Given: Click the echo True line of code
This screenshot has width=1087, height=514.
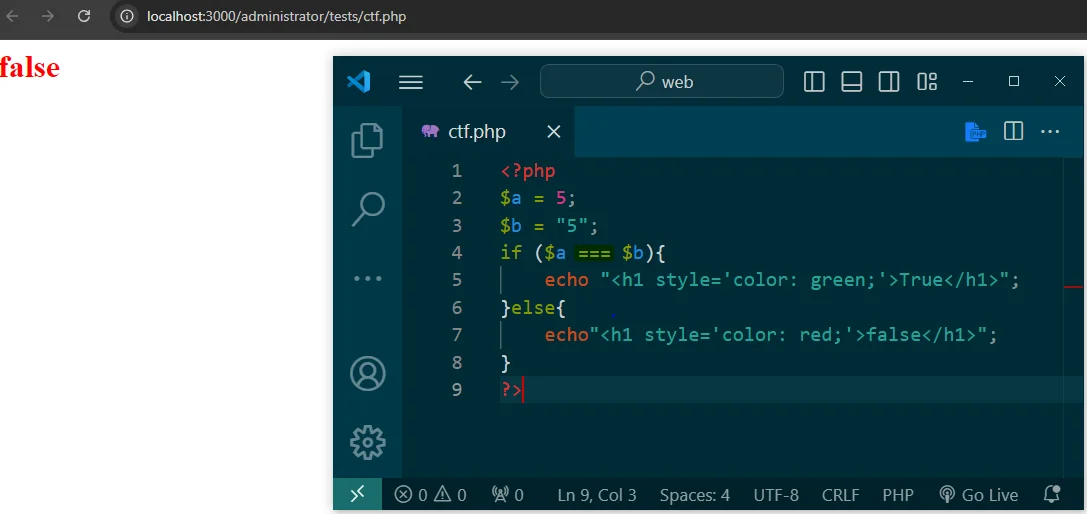Looking at the screenshot, I should click(783, 280).
